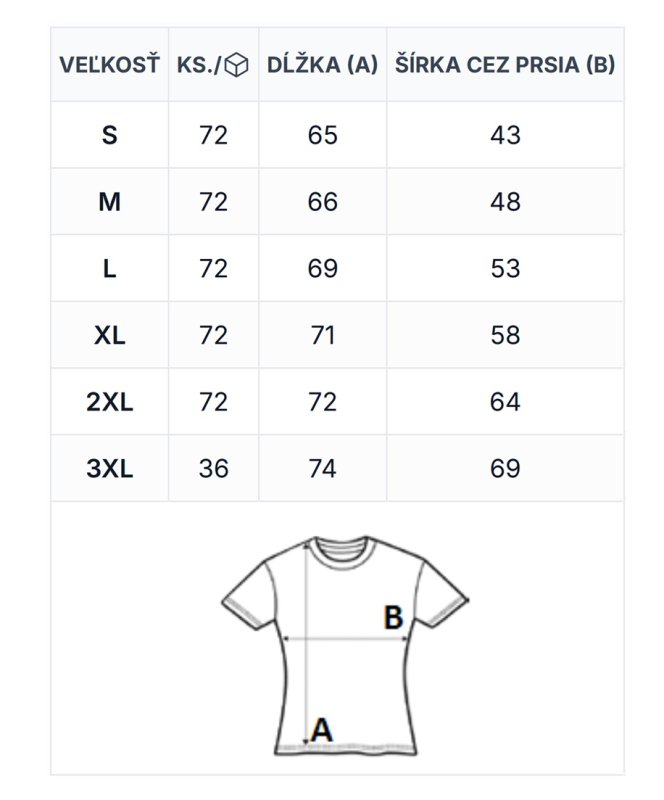This screenshot has width=664, height=800.
Task: Select the size S row label
Action: (109, 135)
